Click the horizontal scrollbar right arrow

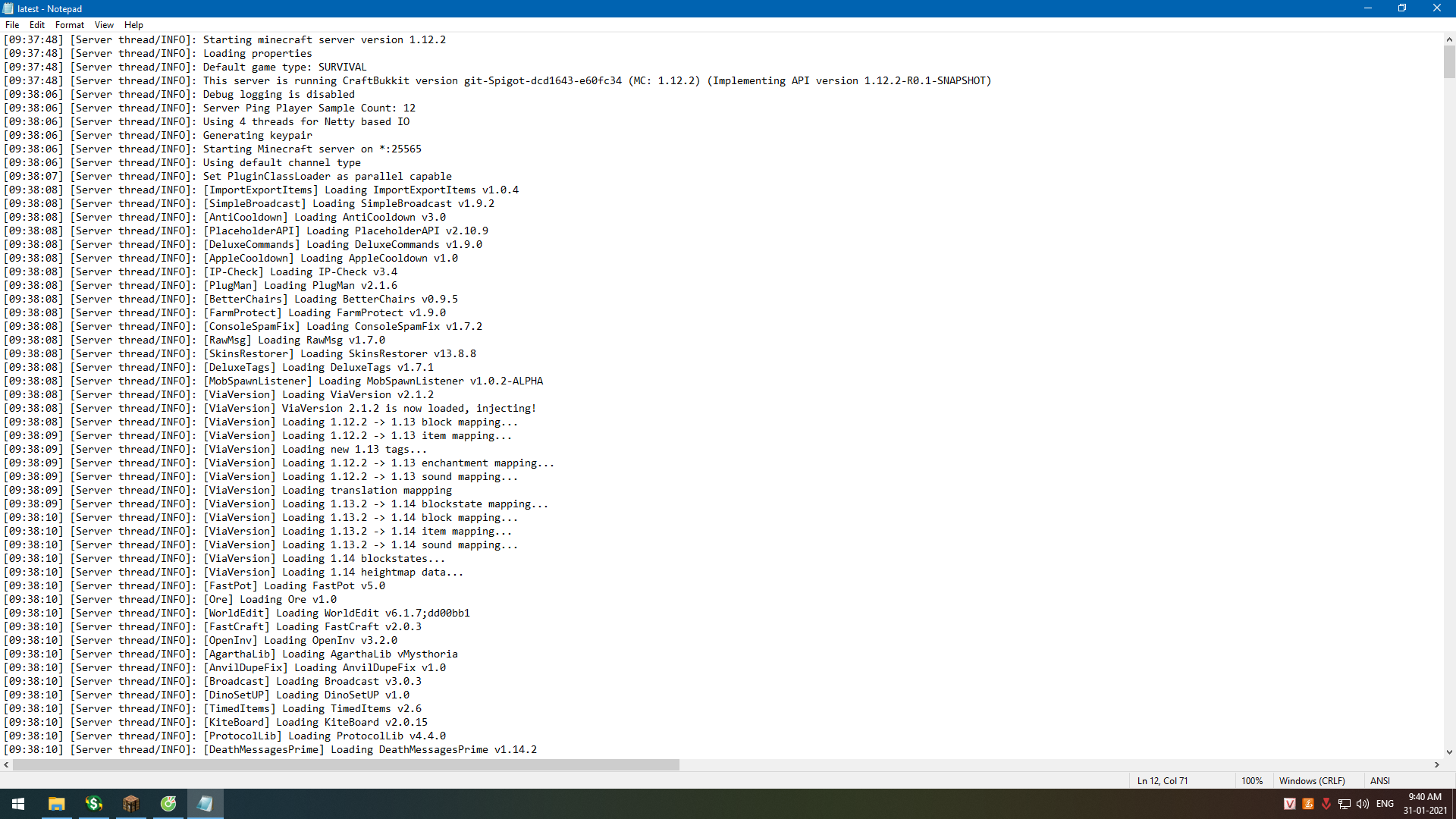tap(1437, 765)
